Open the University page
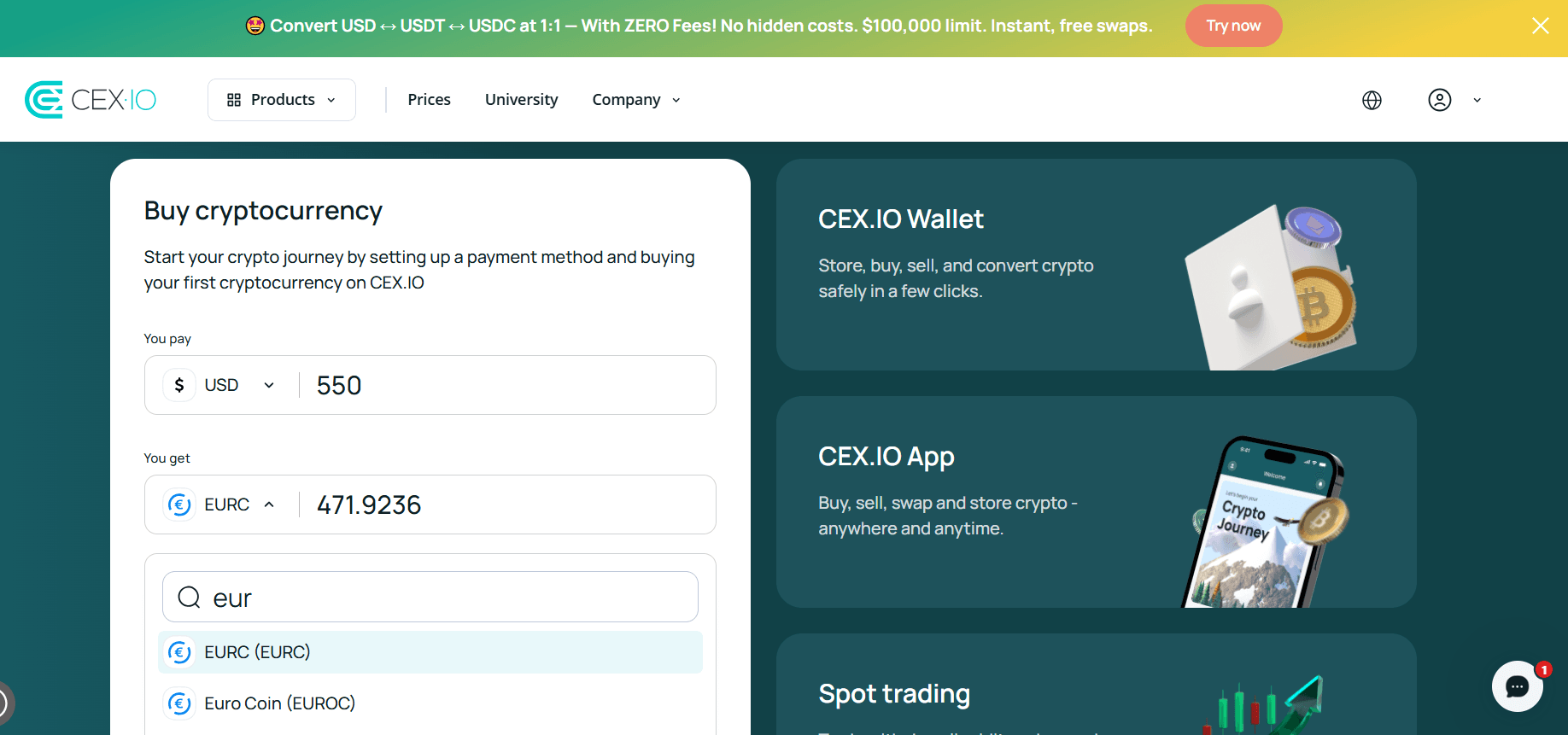 (521, 100)
